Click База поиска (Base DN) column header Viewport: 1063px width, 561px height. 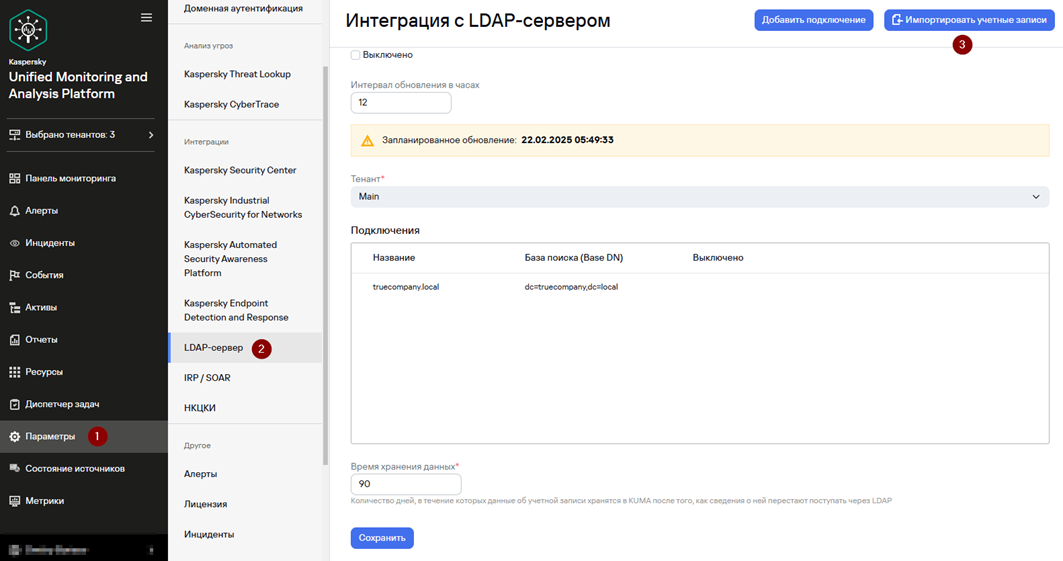coord(574,258)
